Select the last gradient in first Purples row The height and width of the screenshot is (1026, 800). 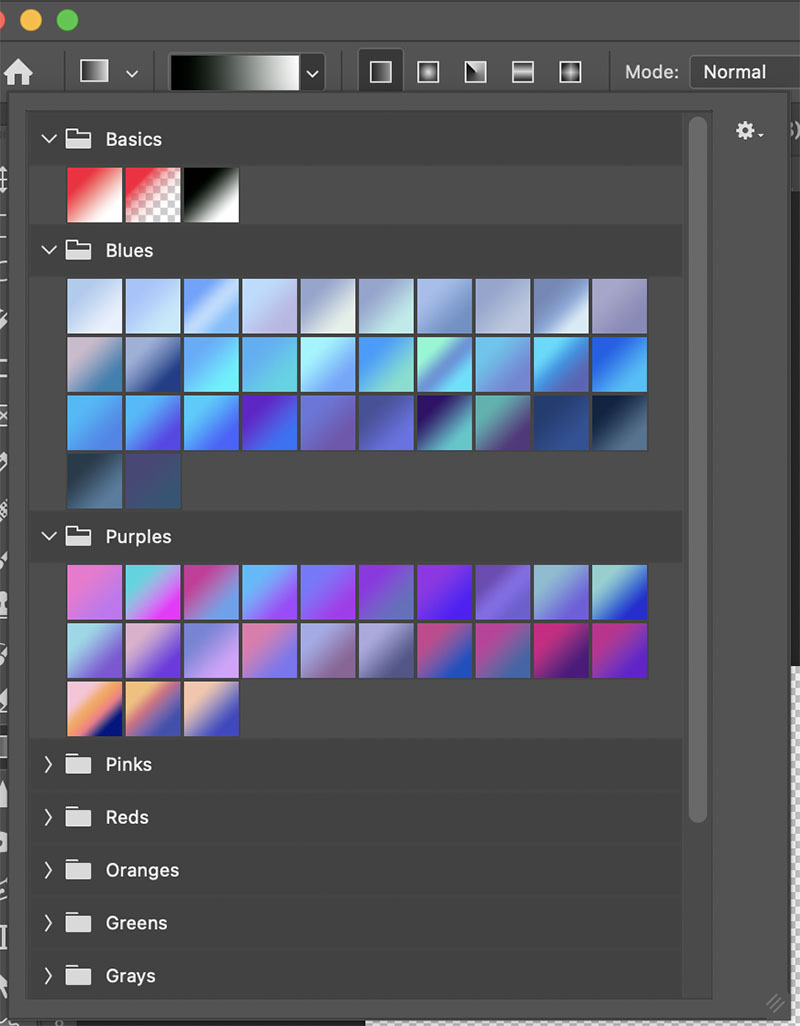click(x=619, y=592)
